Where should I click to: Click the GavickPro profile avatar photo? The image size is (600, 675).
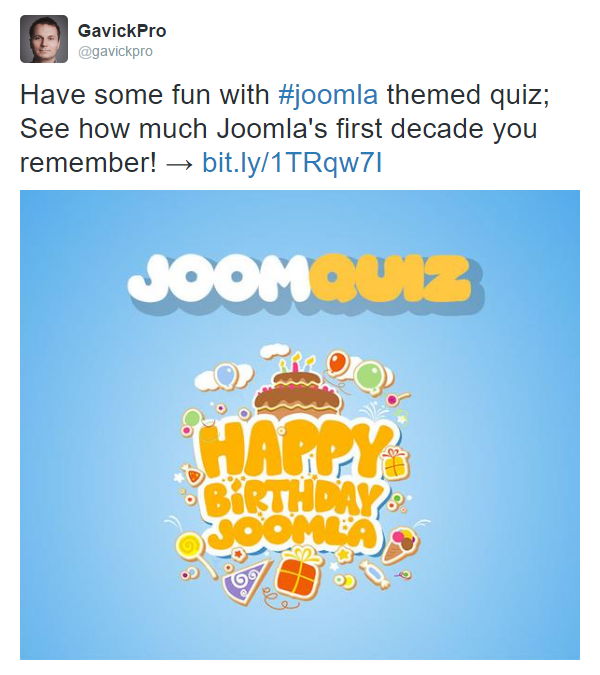(44, 39)
